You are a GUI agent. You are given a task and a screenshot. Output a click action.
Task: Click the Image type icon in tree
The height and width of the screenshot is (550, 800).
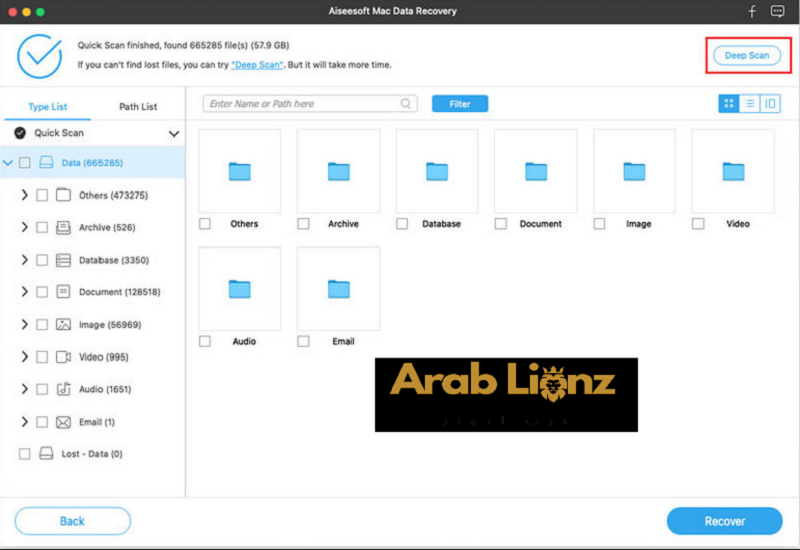click(63, 324)
